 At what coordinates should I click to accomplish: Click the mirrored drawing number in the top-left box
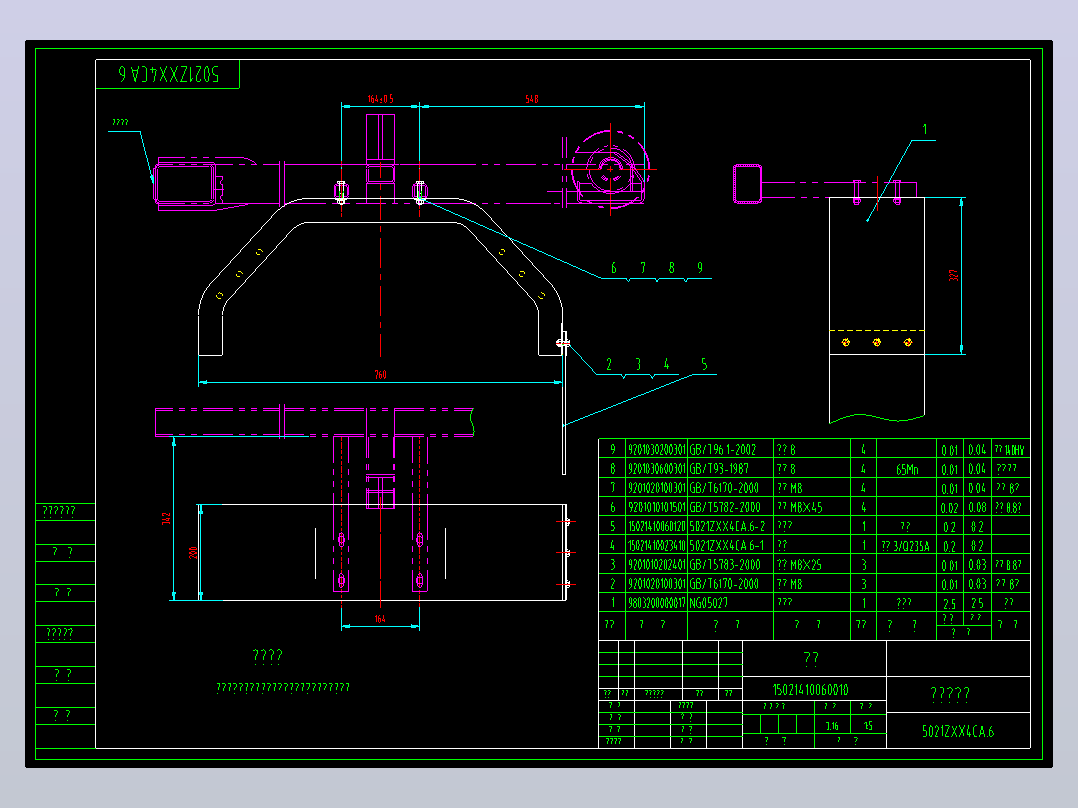point(169,74)
